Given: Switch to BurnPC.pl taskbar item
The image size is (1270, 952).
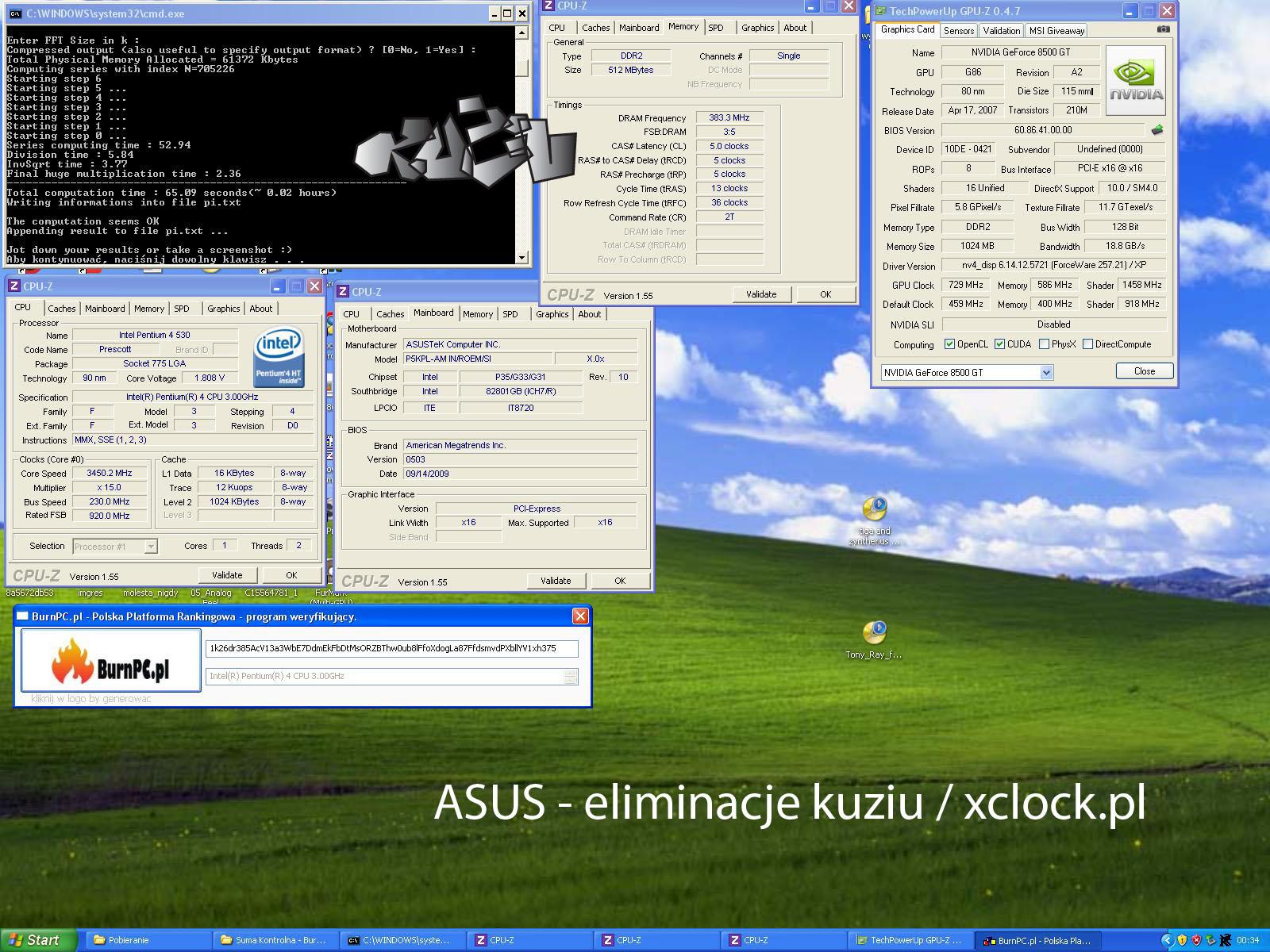Looking at the screenshot, I should click(x=1037, y=940).
